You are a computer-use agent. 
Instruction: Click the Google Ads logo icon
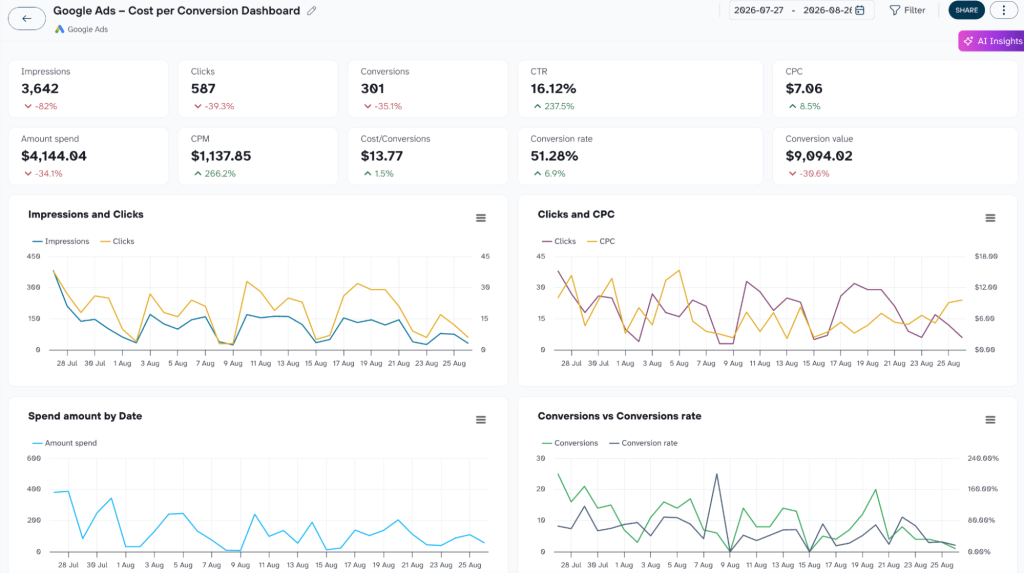[x=59, y=29]
